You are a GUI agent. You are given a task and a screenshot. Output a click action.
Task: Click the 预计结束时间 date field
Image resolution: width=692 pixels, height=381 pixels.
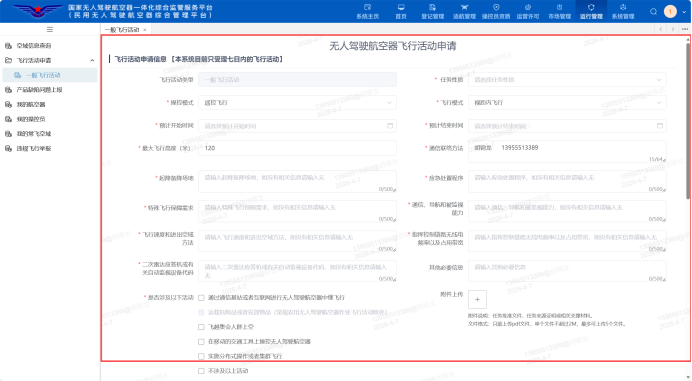(567, 126)
